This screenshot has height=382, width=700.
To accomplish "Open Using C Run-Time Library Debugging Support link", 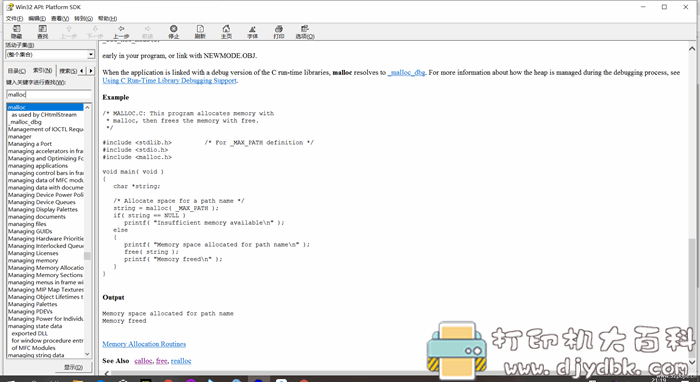I will pos(170,80).
